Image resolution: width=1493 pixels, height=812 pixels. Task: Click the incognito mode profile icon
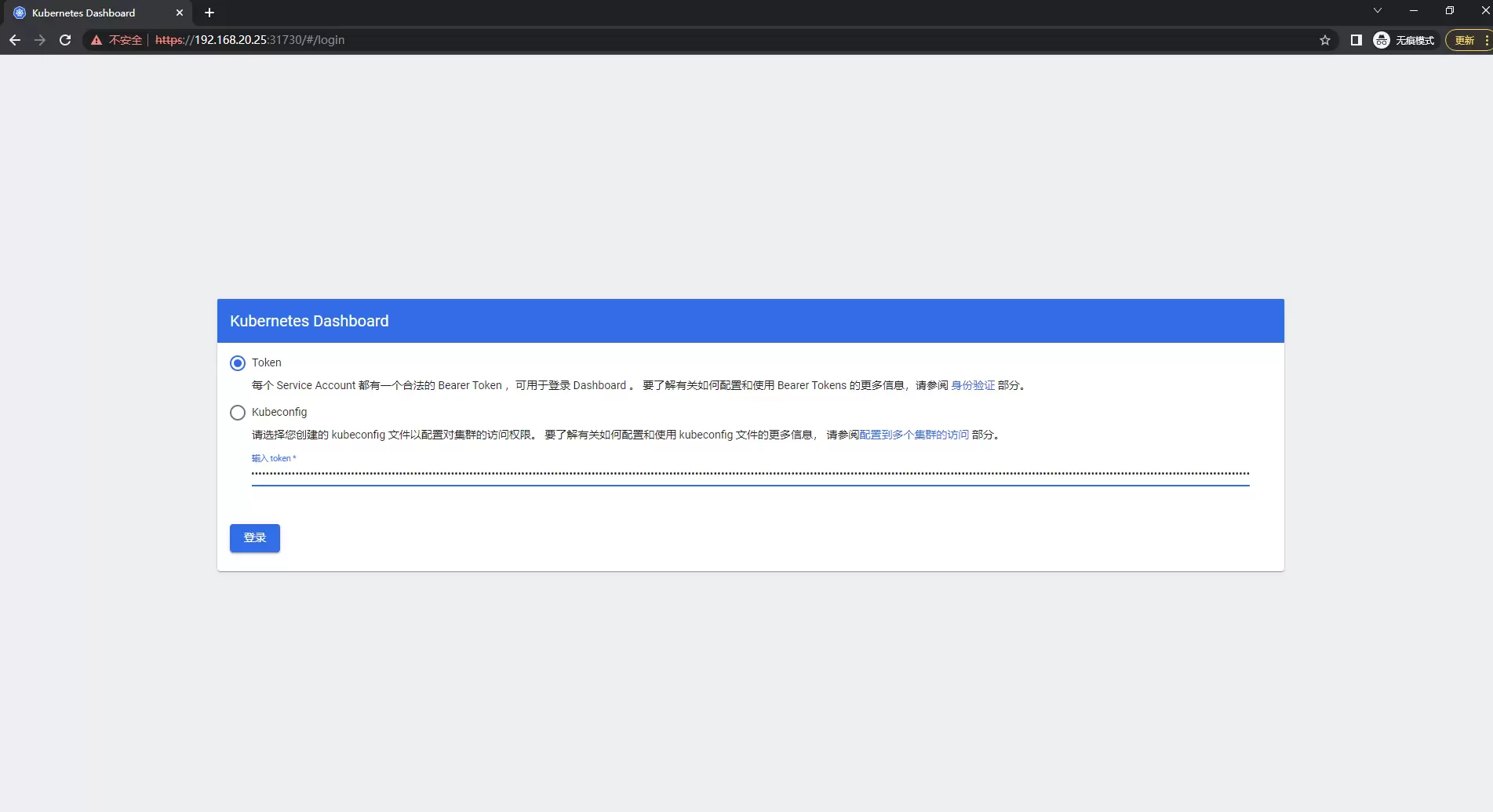[1382, 40]
